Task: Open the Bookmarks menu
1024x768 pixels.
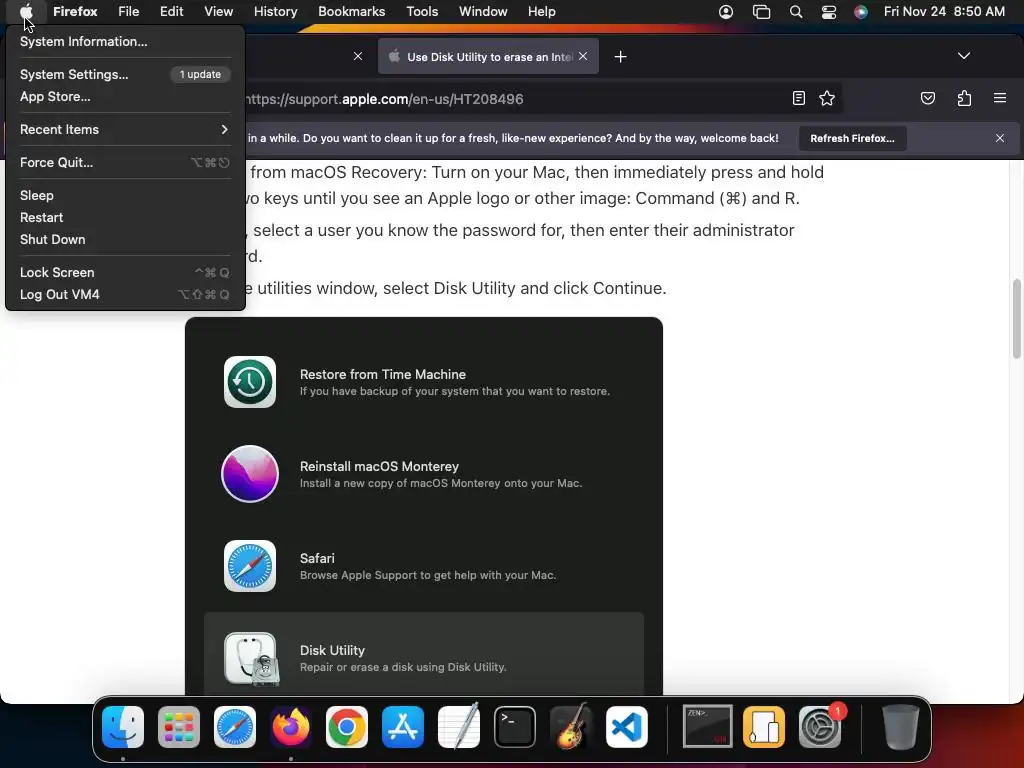Action: point(351,12)
